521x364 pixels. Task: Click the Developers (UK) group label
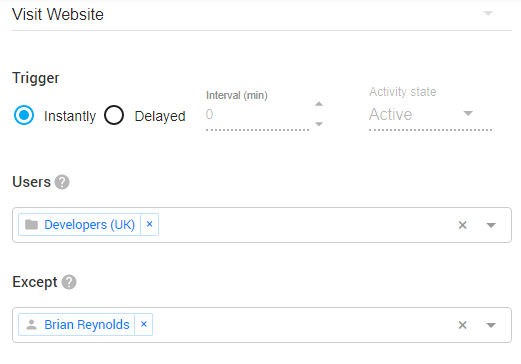pyautogui.click(x=90, y=225)
